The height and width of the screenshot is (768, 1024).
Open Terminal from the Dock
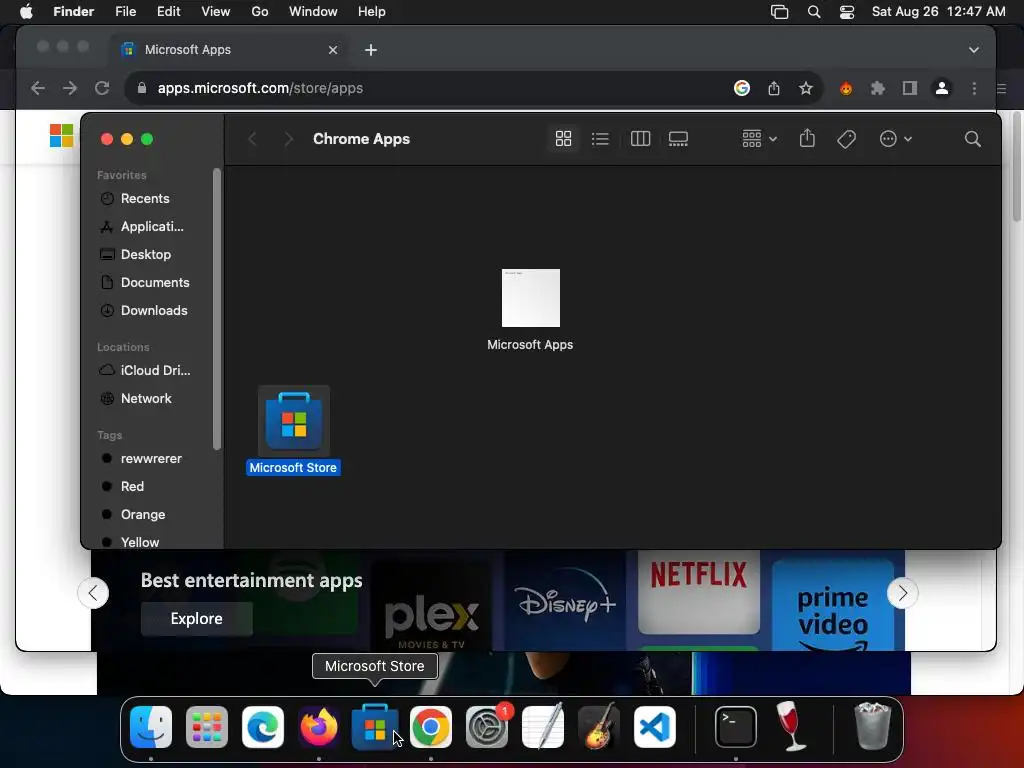pyautogui.click(x=736, y=727)
